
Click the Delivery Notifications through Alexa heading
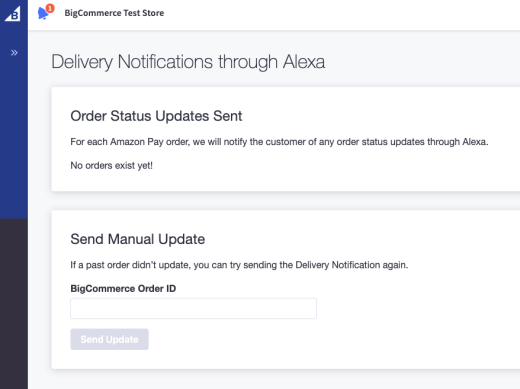[x=188, y=62]
